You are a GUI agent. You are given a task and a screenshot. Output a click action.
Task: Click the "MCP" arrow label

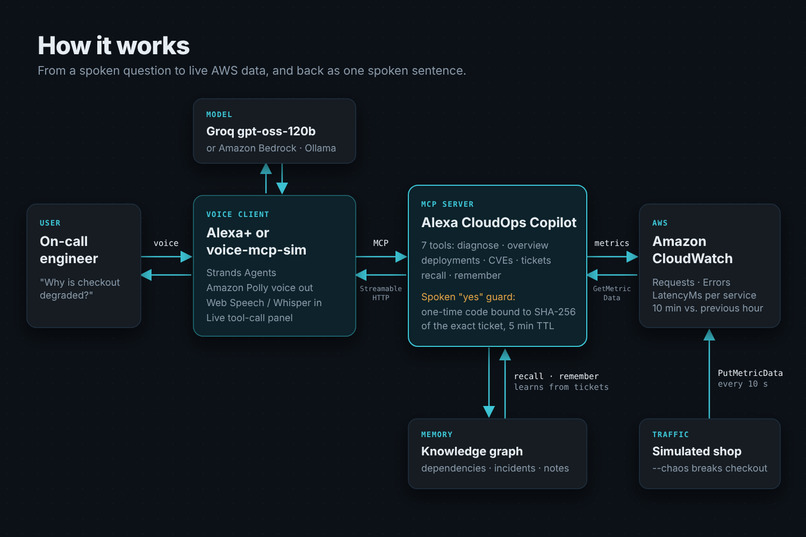[x=381, y=243]
